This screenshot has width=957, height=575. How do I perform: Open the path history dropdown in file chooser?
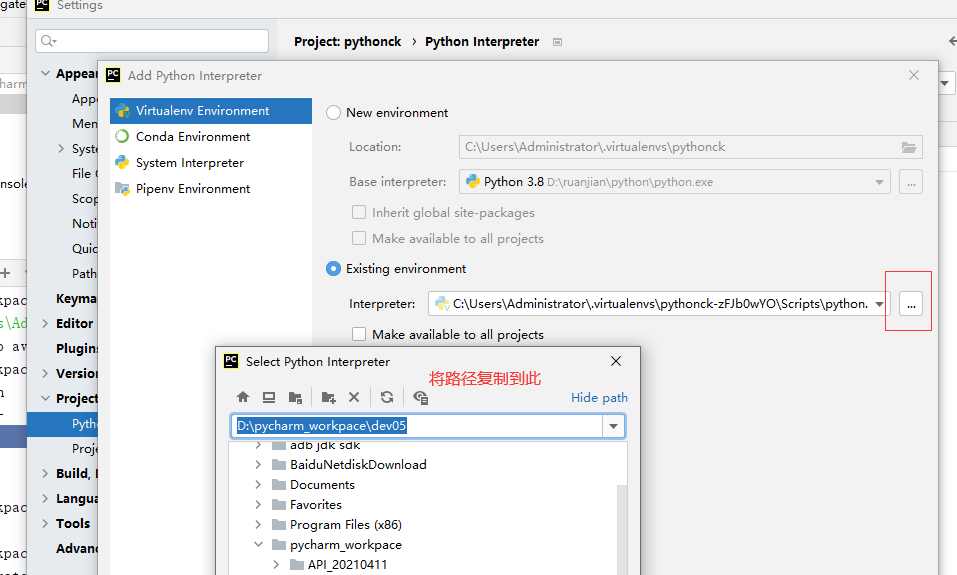[613, 426]
